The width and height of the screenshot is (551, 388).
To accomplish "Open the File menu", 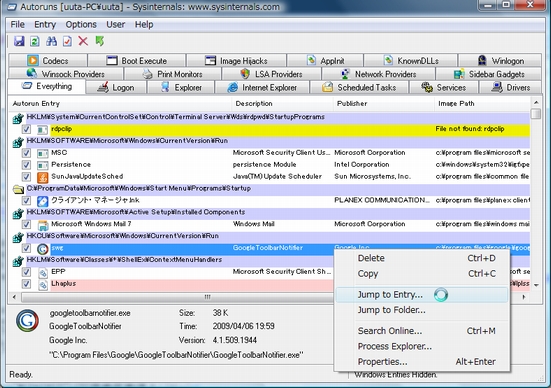I will tap(18, 24).
